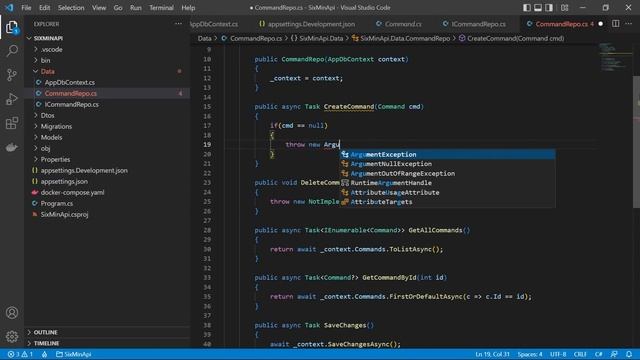Open the Help menu
Screen dimensions: 640x360
(188, 8)
